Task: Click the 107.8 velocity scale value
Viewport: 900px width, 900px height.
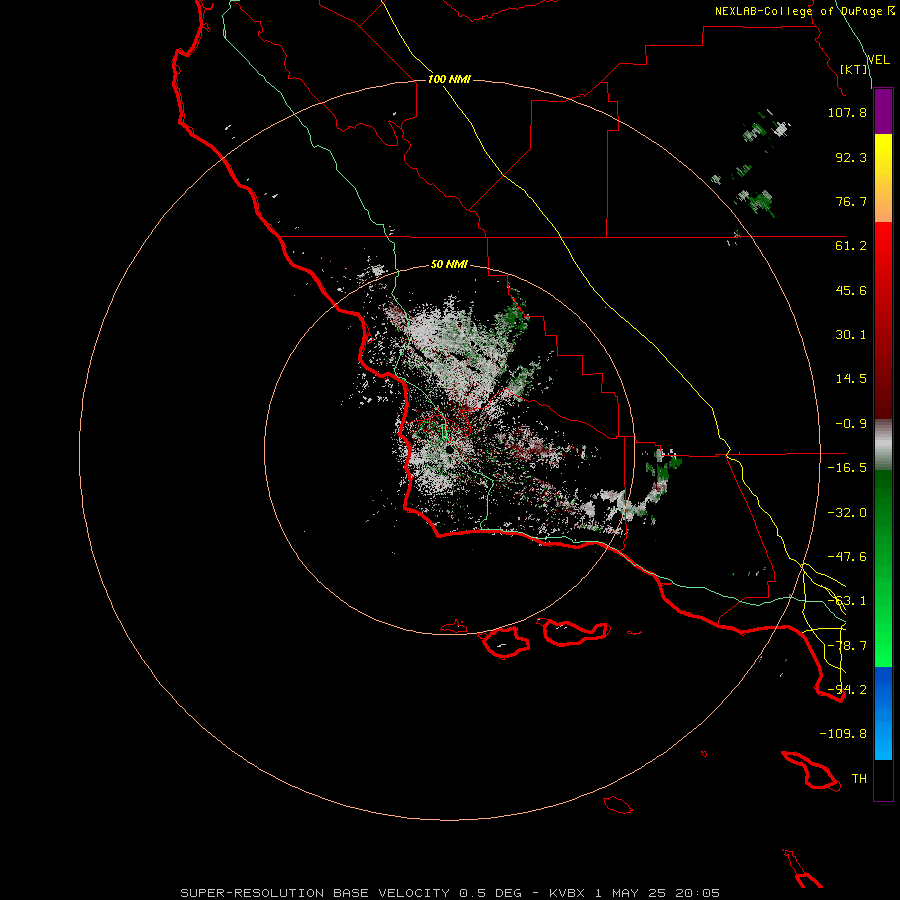Action: [x=847, y=112]
